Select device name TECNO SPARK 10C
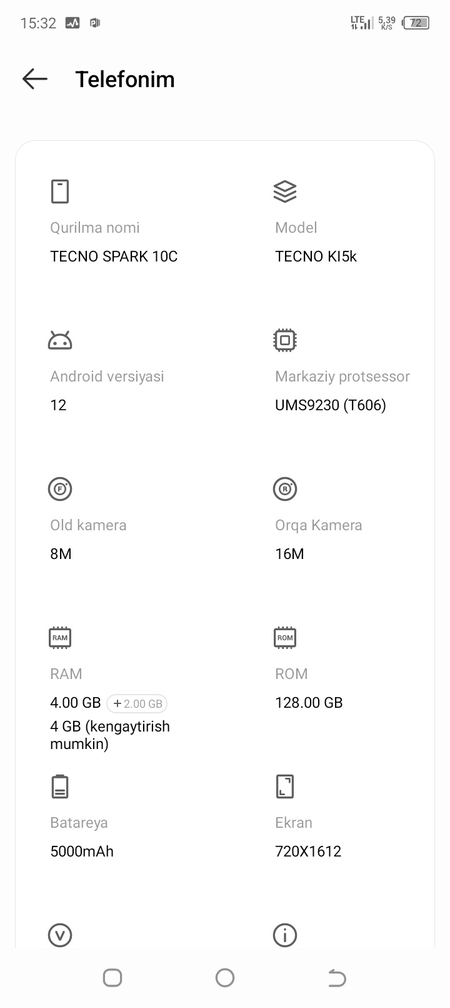This screenshot has width=450, height=1008. [114, 256]
